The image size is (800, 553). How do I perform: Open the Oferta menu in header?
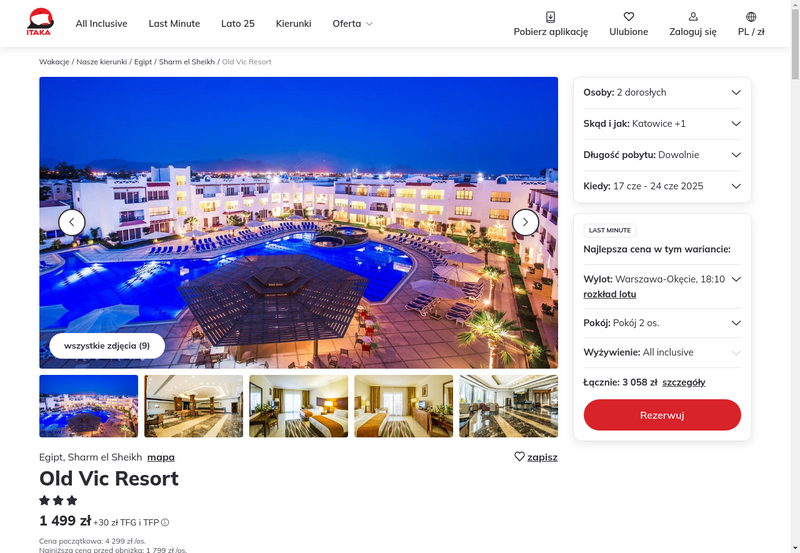(x=353, y=23)
